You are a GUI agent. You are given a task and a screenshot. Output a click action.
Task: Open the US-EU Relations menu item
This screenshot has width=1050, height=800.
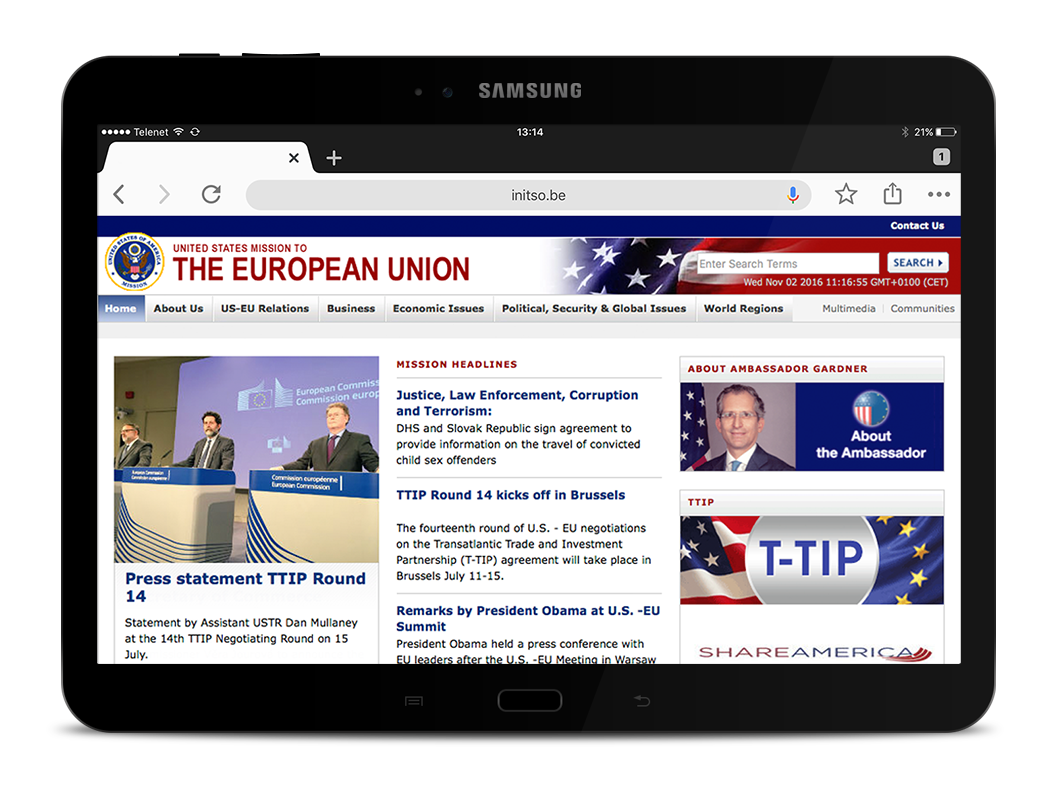coord(265,309)
